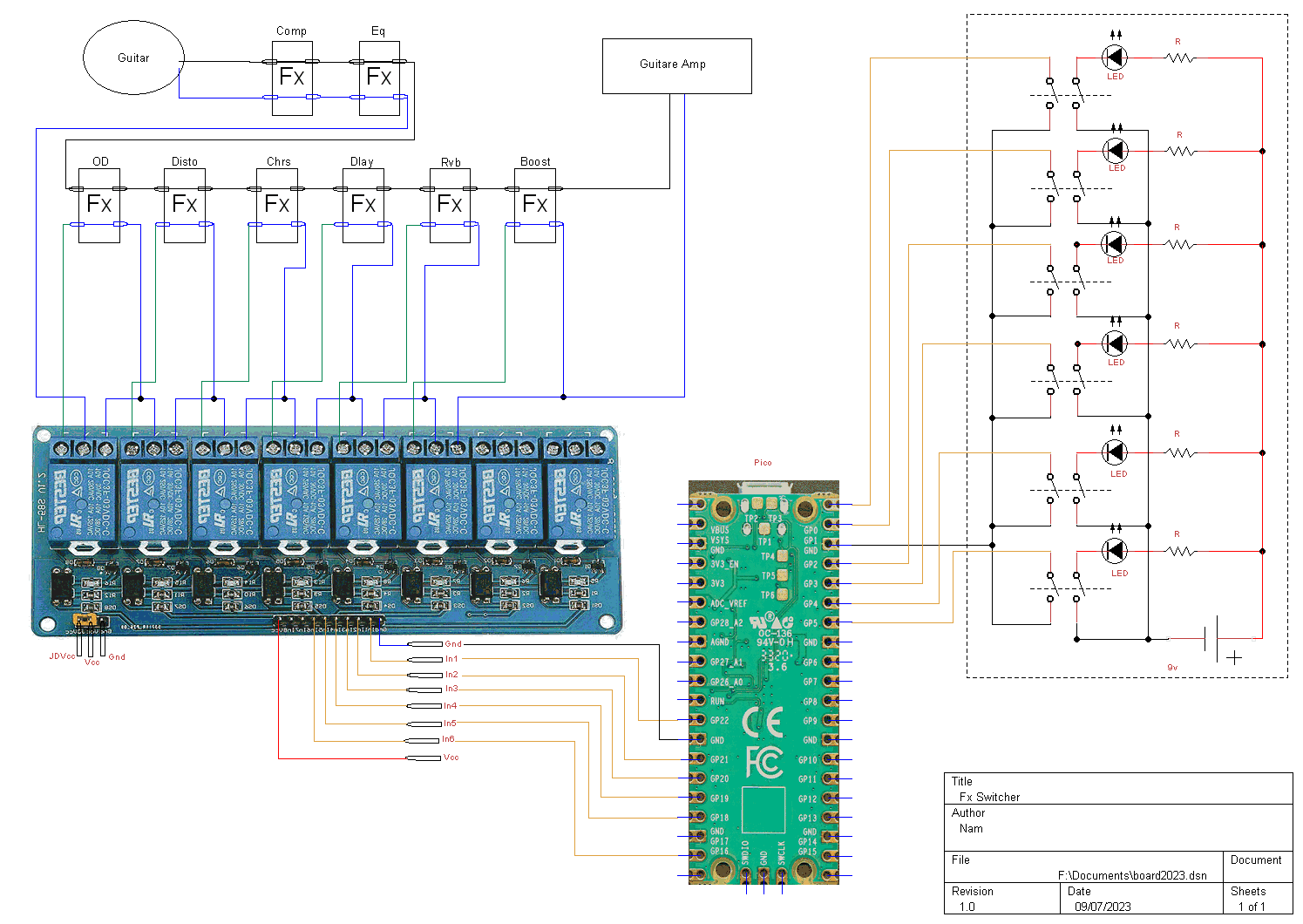Click the topmost LED symbol
1303x924 pixels.
click(1115, 58)
